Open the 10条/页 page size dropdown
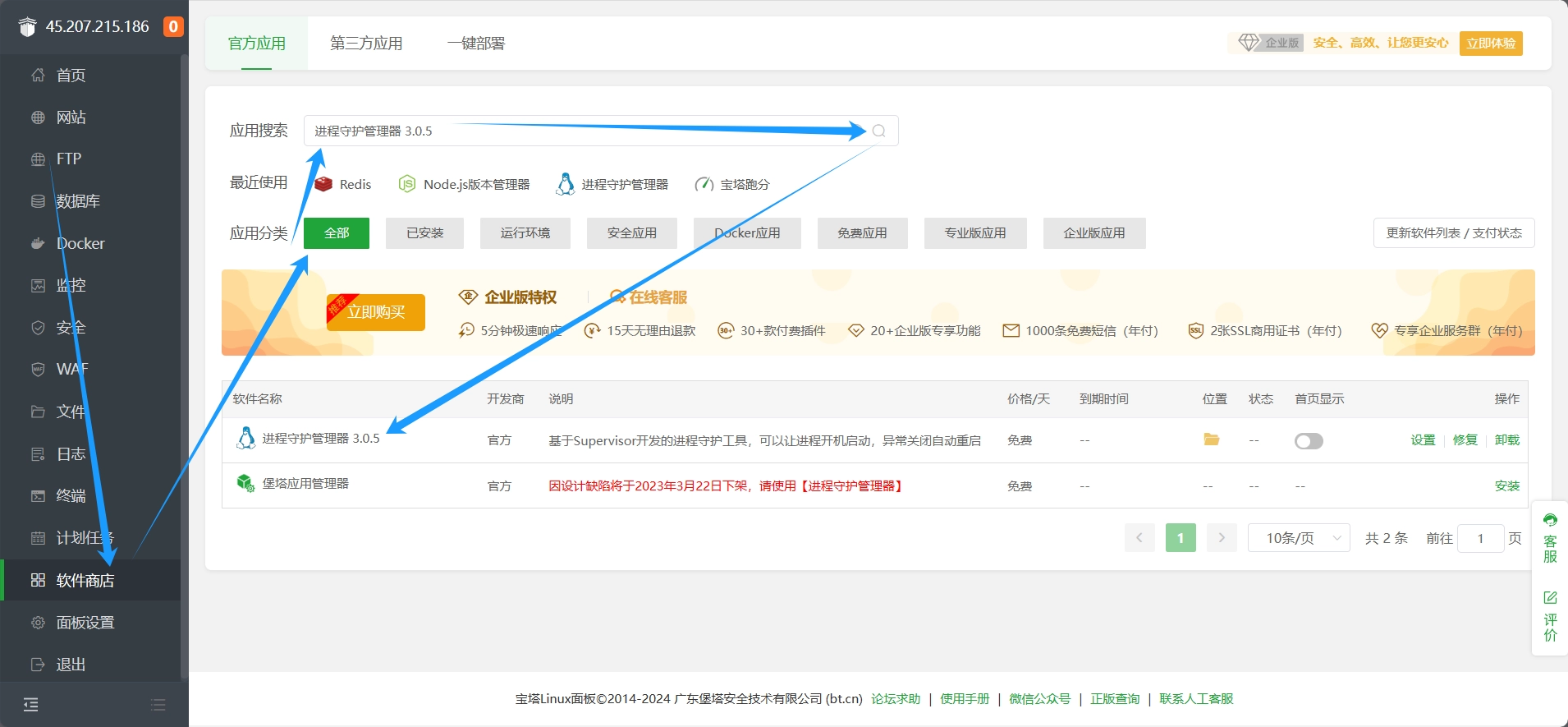Screen dimensions: 1568x727 pyautogui.click(x=1299, y=538)
